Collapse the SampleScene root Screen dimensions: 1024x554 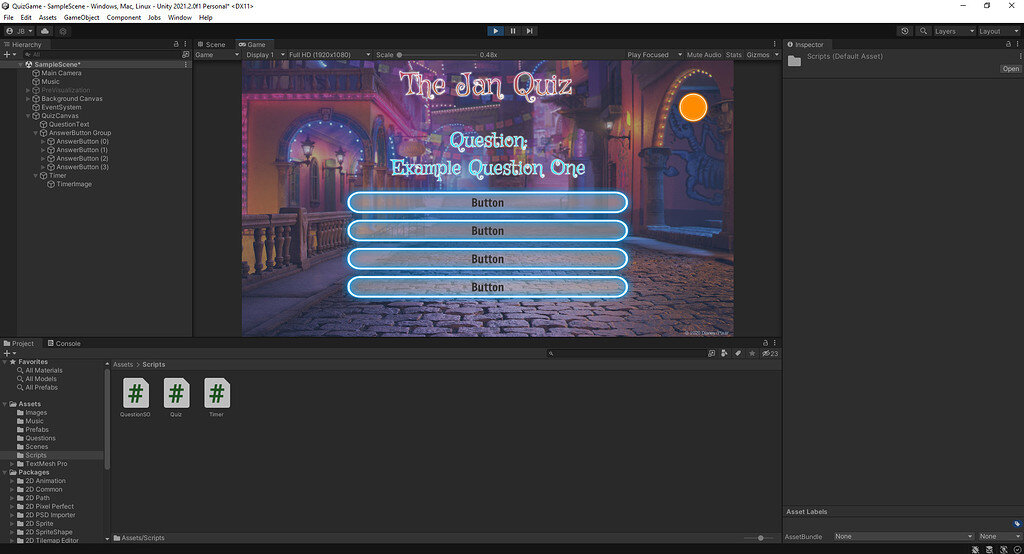coord(20,65)
